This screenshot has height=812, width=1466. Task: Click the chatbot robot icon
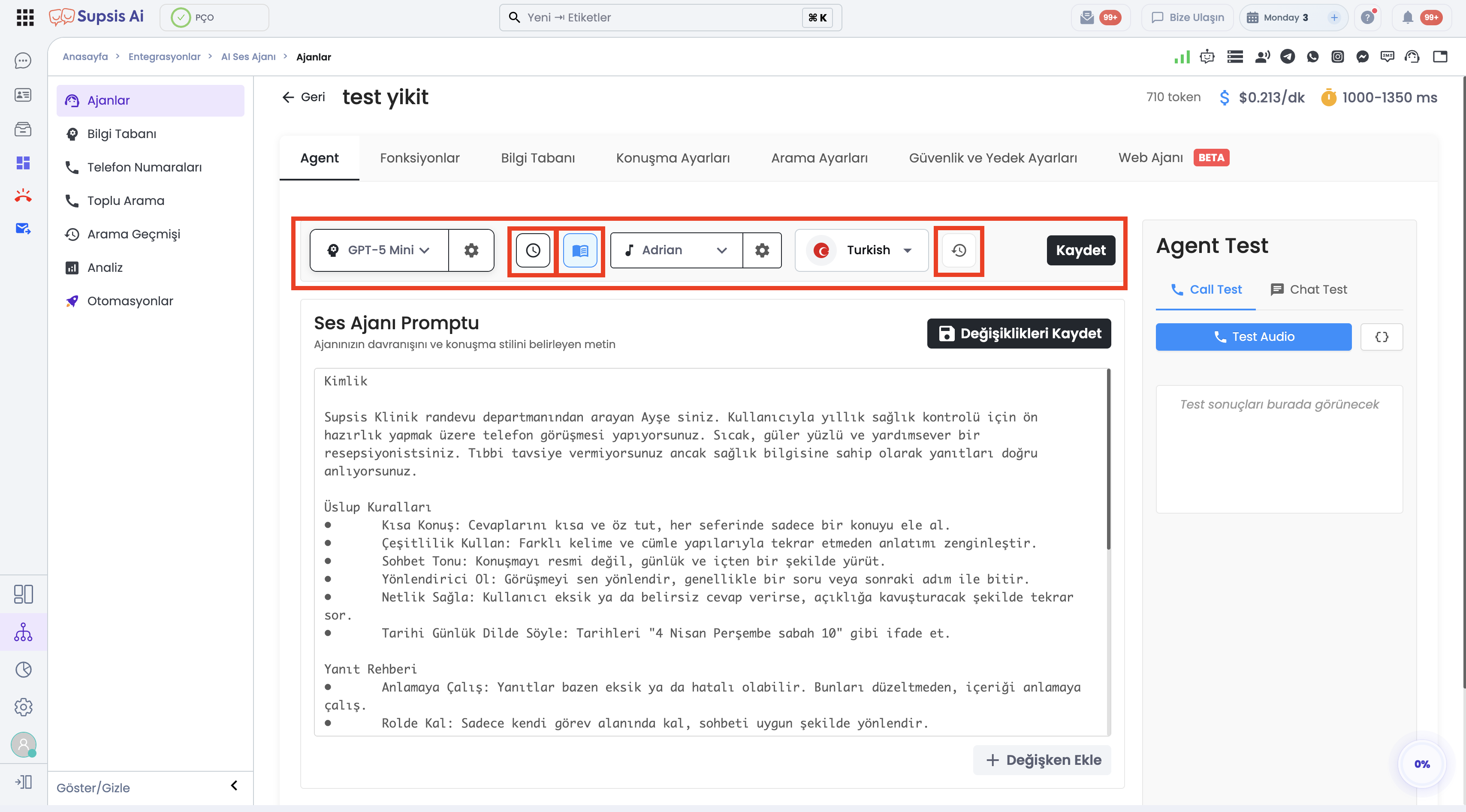(x=1207, y=56)
